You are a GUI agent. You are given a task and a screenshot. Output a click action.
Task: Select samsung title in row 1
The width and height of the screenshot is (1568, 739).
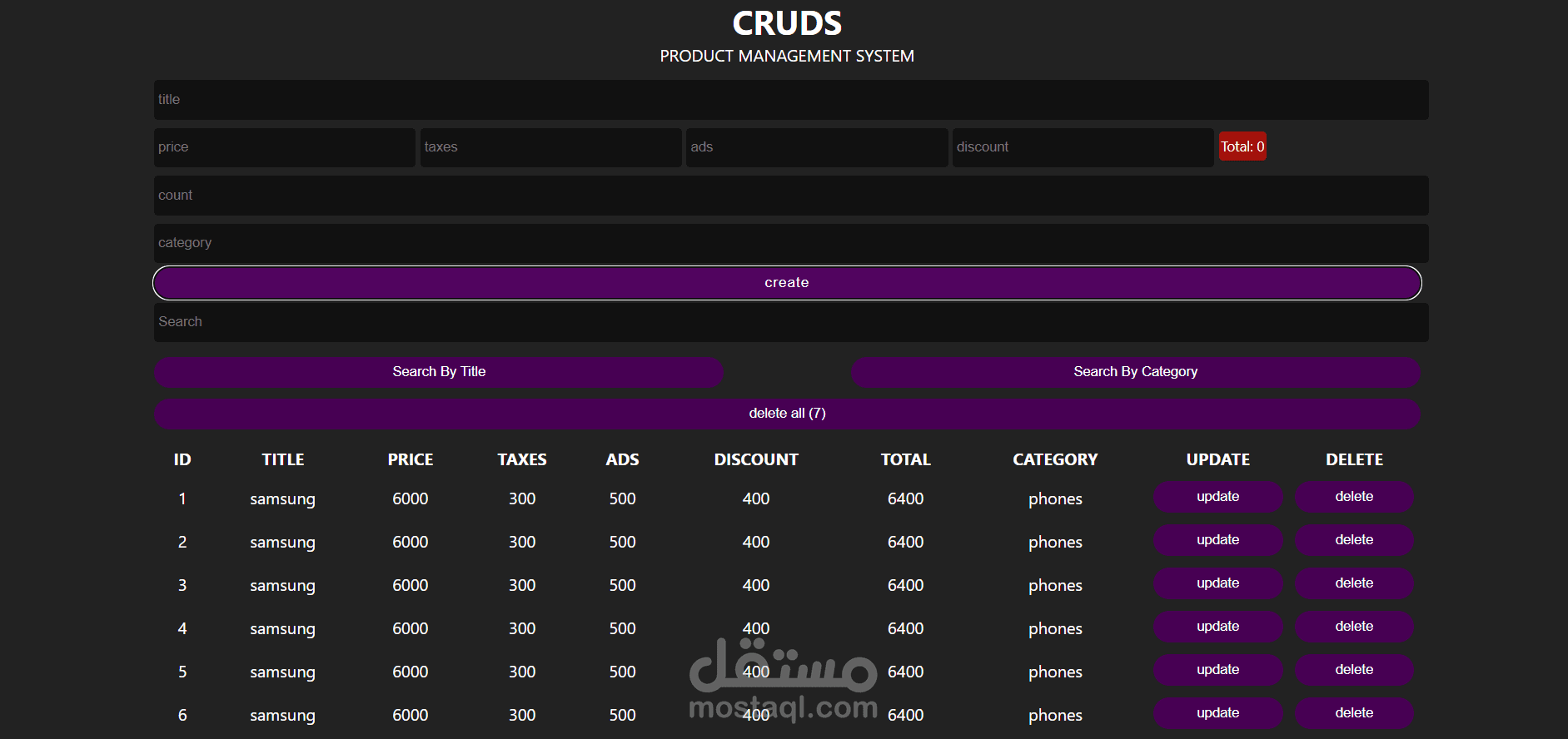(283, 499)
